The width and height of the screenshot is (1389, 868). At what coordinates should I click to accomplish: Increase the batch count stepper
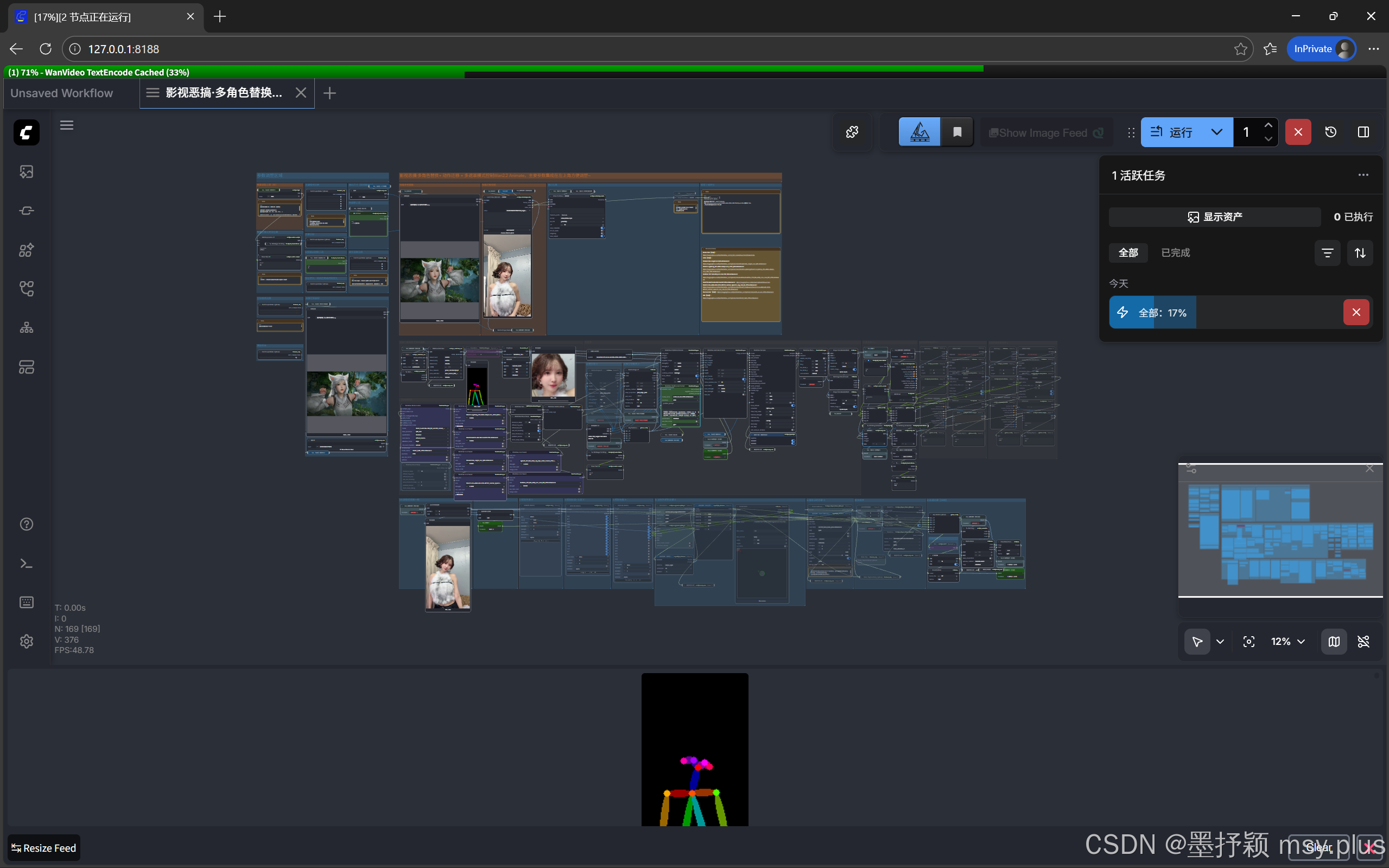click(x=1269, y=125)
